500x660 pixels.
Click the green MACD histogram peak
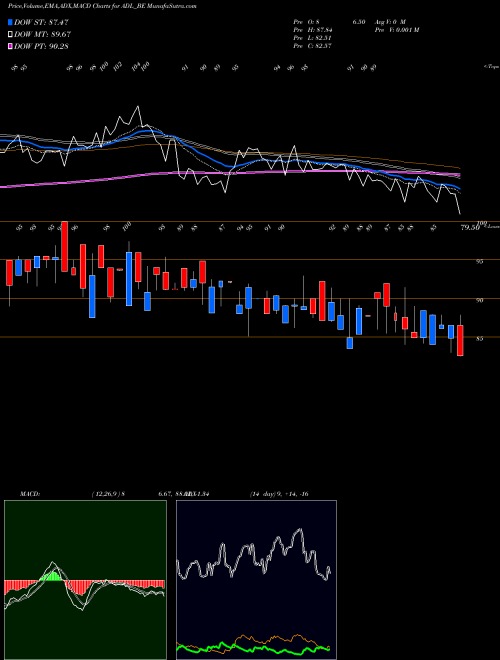pos(53,576)
